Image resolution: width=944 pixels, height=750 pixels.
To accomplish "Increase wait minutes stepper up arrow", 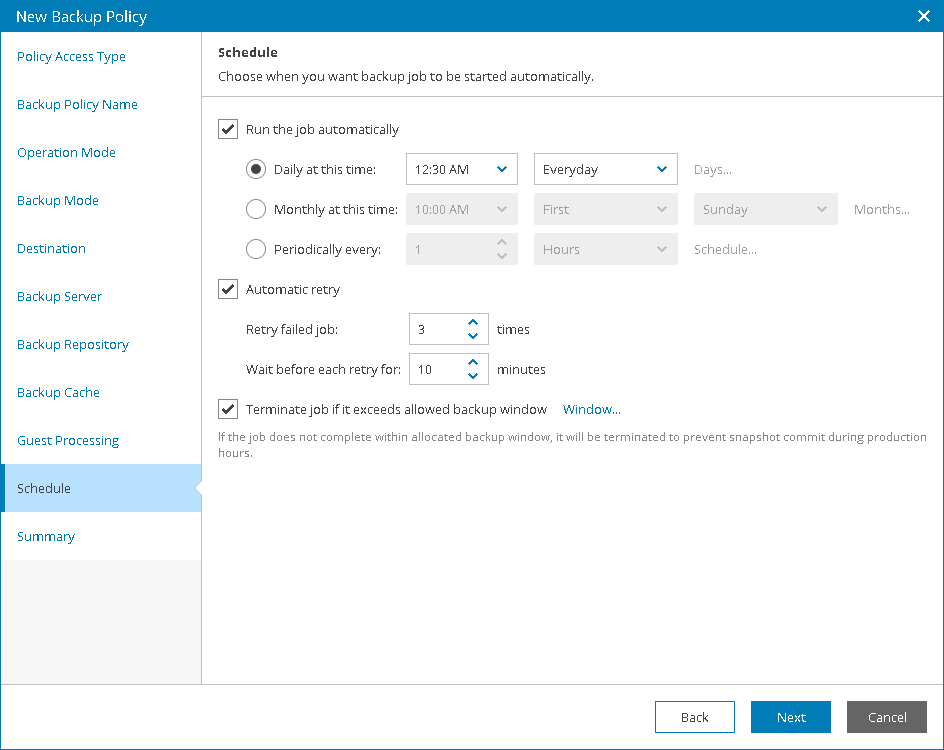I will 474,363.
